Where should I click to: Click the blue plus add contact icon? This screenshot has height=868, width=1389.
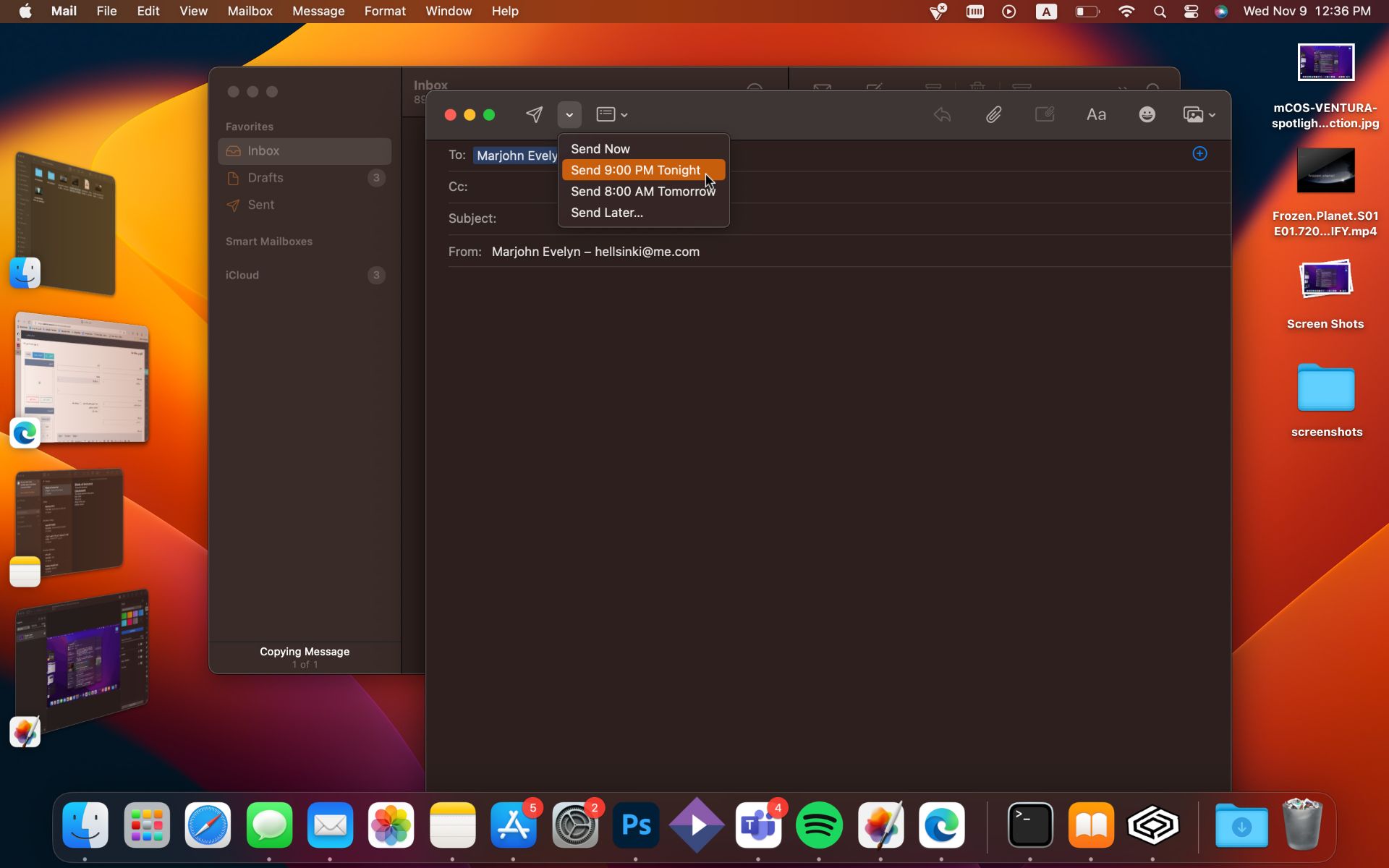pyautogui.click(x=1199, y=153)
